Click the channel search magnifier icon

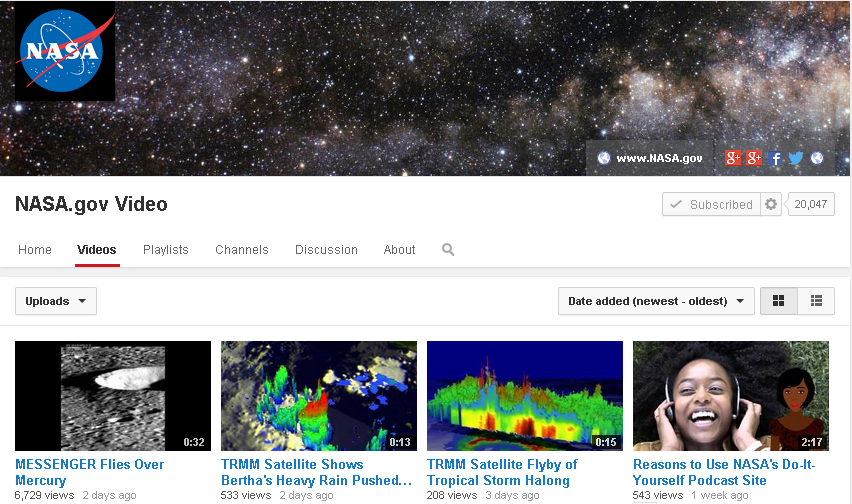tap(448, 250)
